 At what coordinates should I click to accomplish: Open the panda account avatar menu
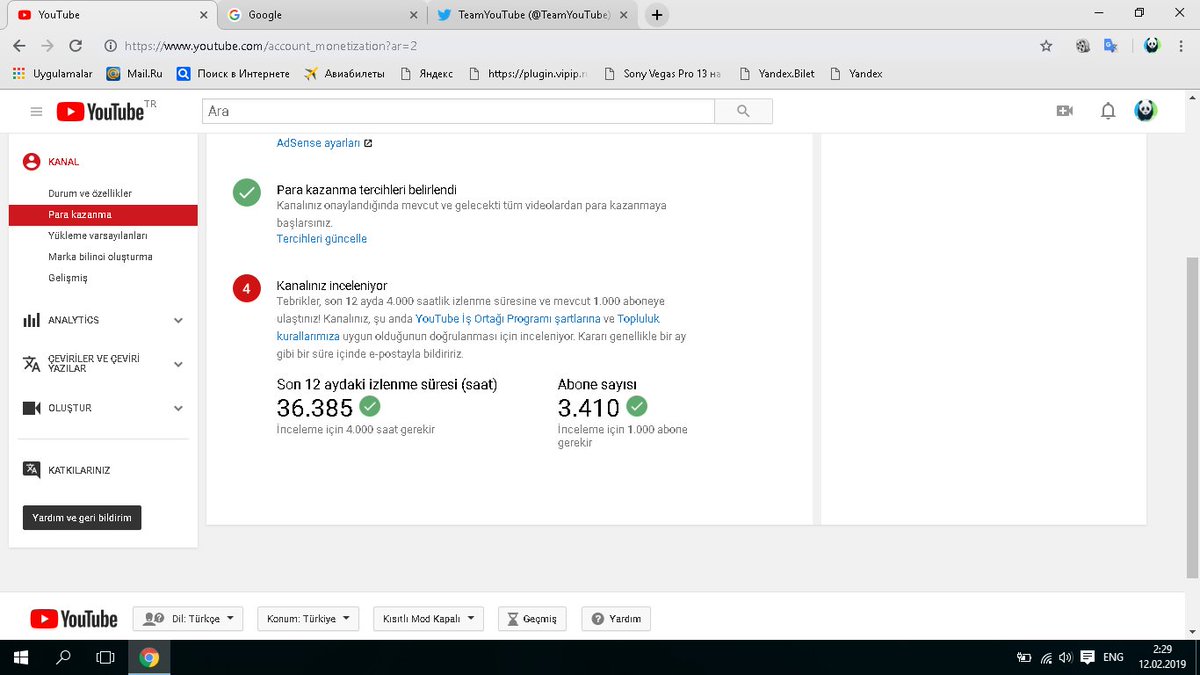1145,110
